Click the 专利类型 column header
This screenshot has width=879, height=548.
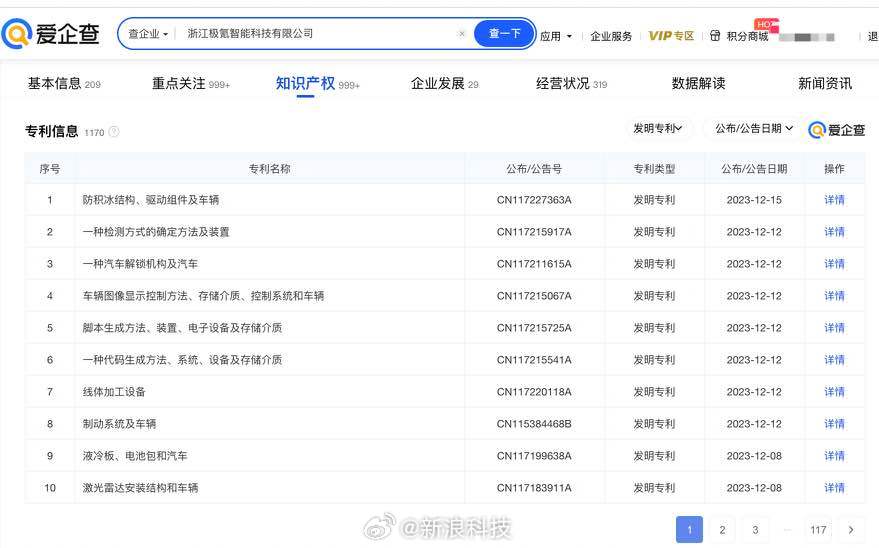coord(654,169)
